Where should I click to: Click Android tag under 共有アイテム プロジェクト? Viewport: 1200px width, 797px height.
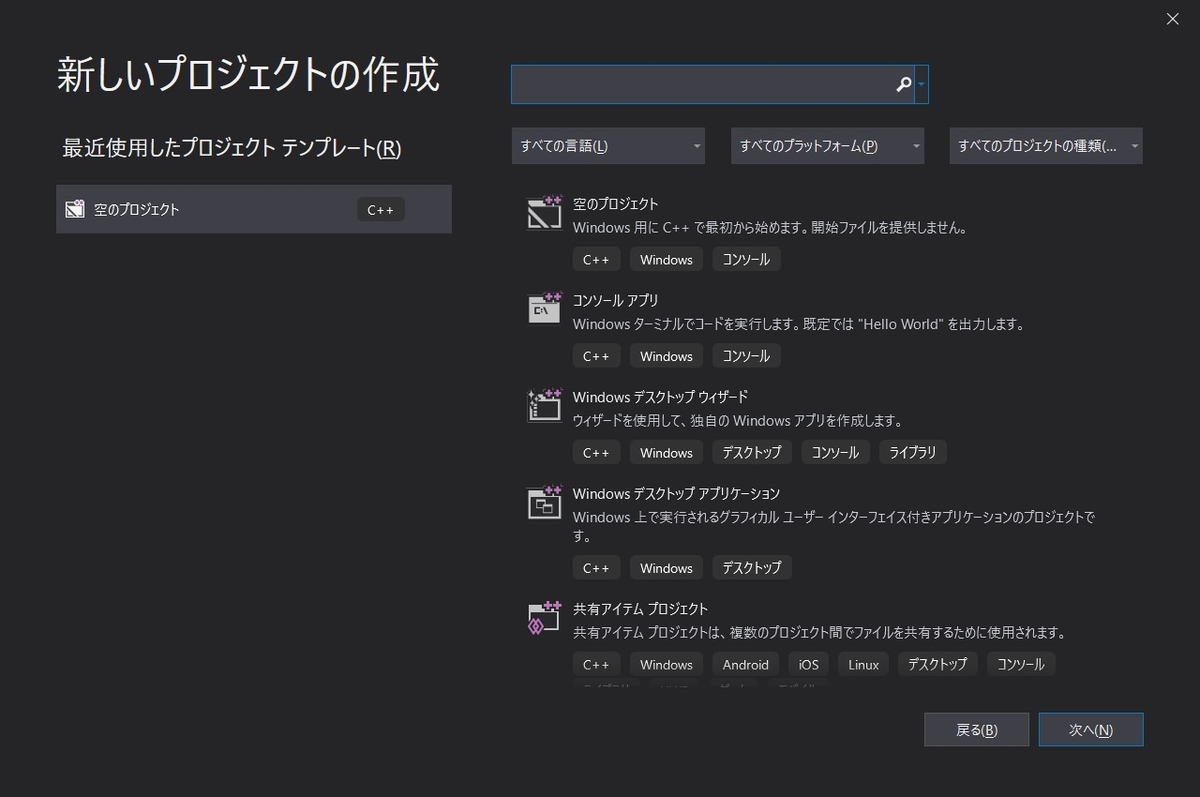point(746,664)
